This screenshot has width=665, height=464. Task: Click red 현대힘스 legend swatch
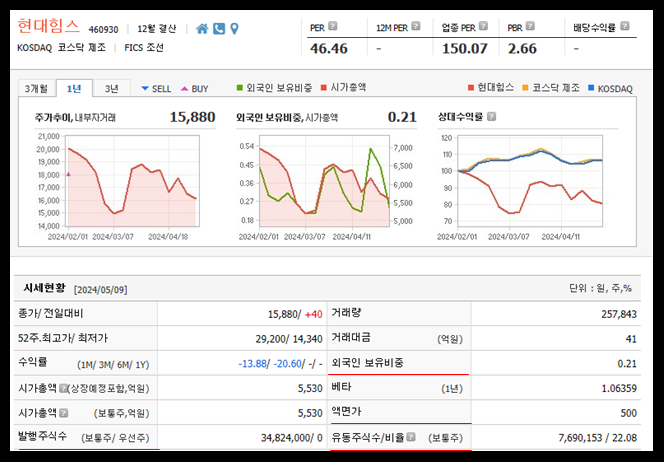click(471, 88)
